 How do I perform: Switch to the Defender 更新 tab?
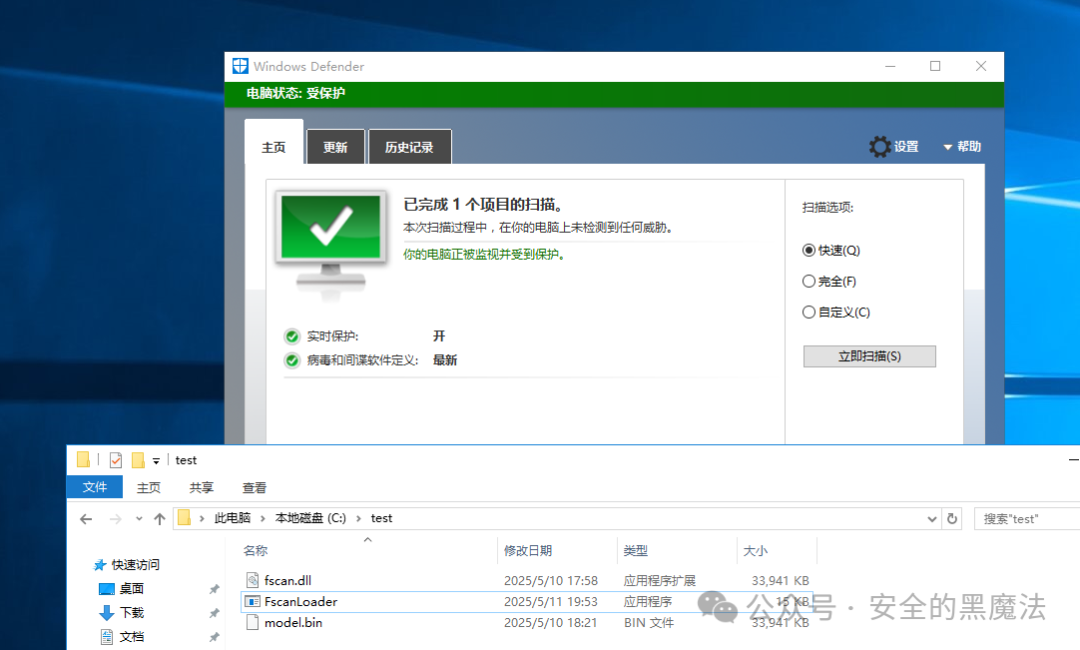[335, 147]
